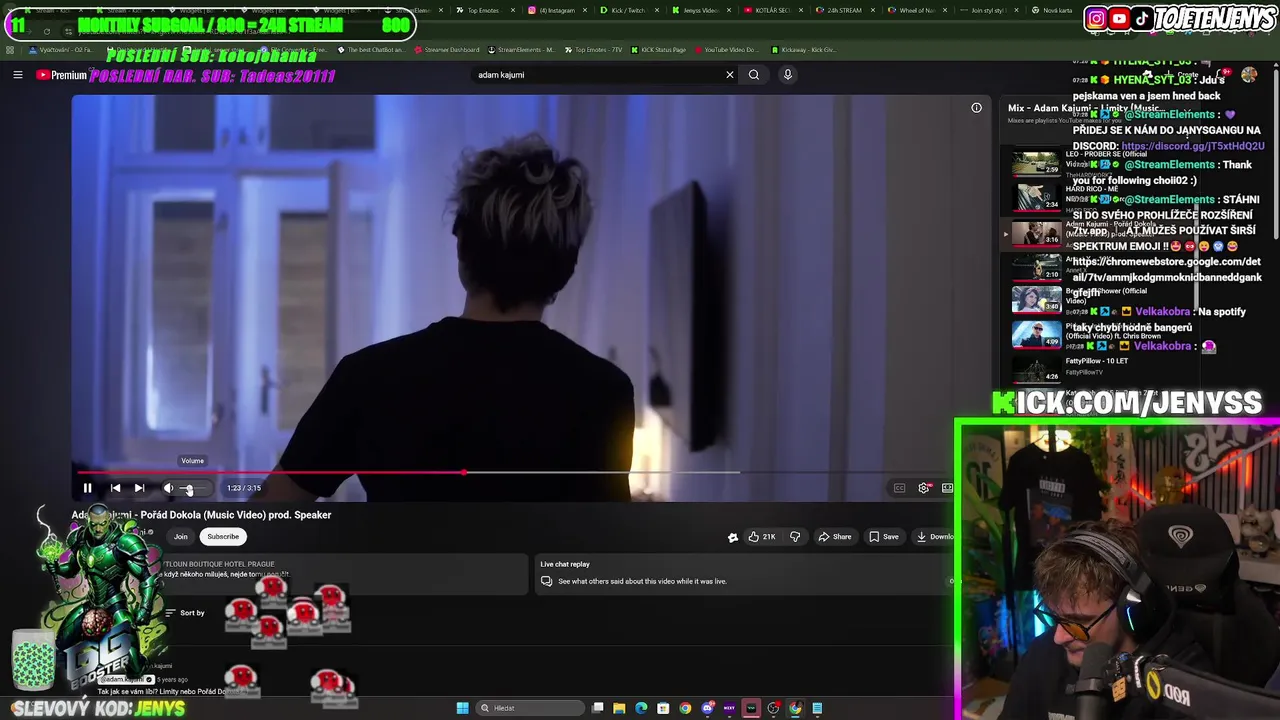Switch player to theater mode
The height and width of the screenshot is (720, 1280).
pyautogui.click(x=947, y=488)
